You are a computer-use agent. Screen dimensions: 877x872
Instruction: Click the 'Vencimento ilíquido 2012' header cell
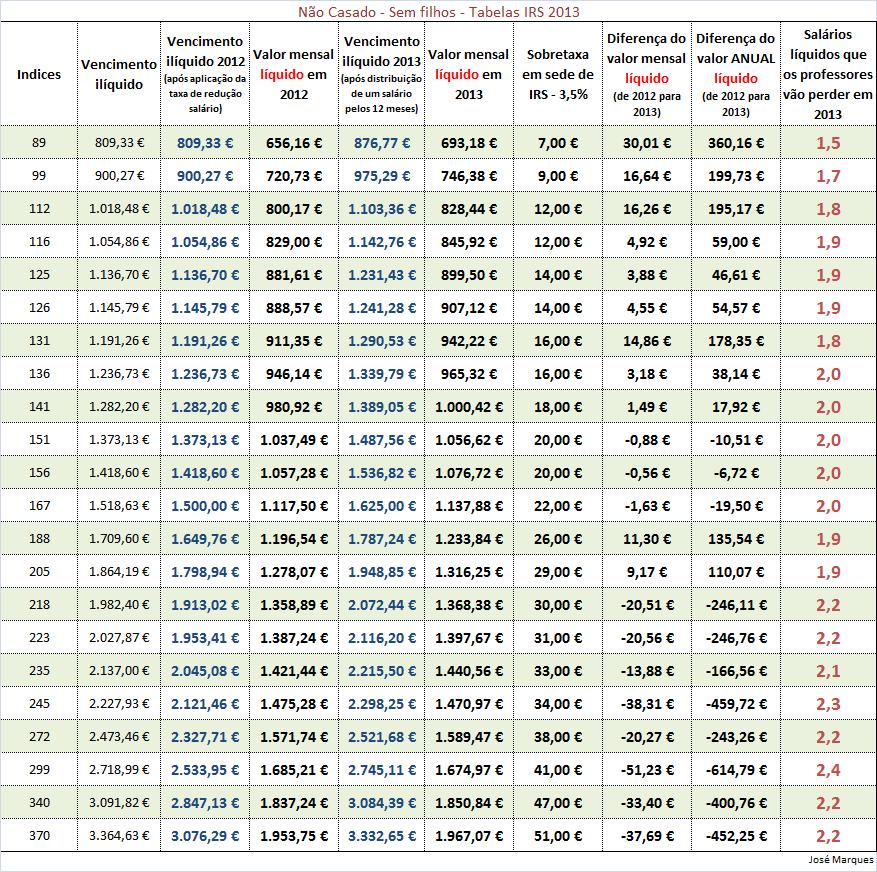coord(205,74)
